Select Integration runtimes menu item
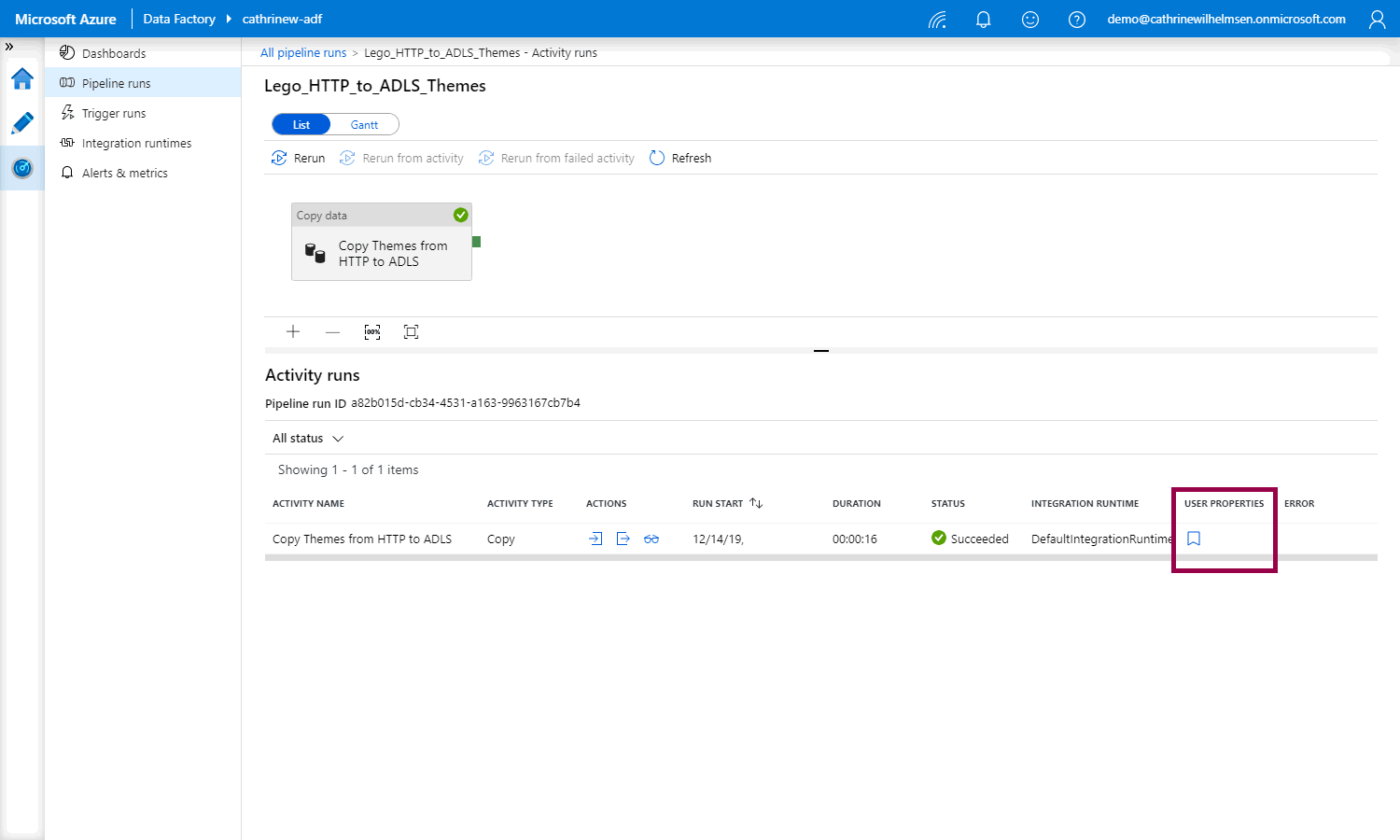 point(136,144)
